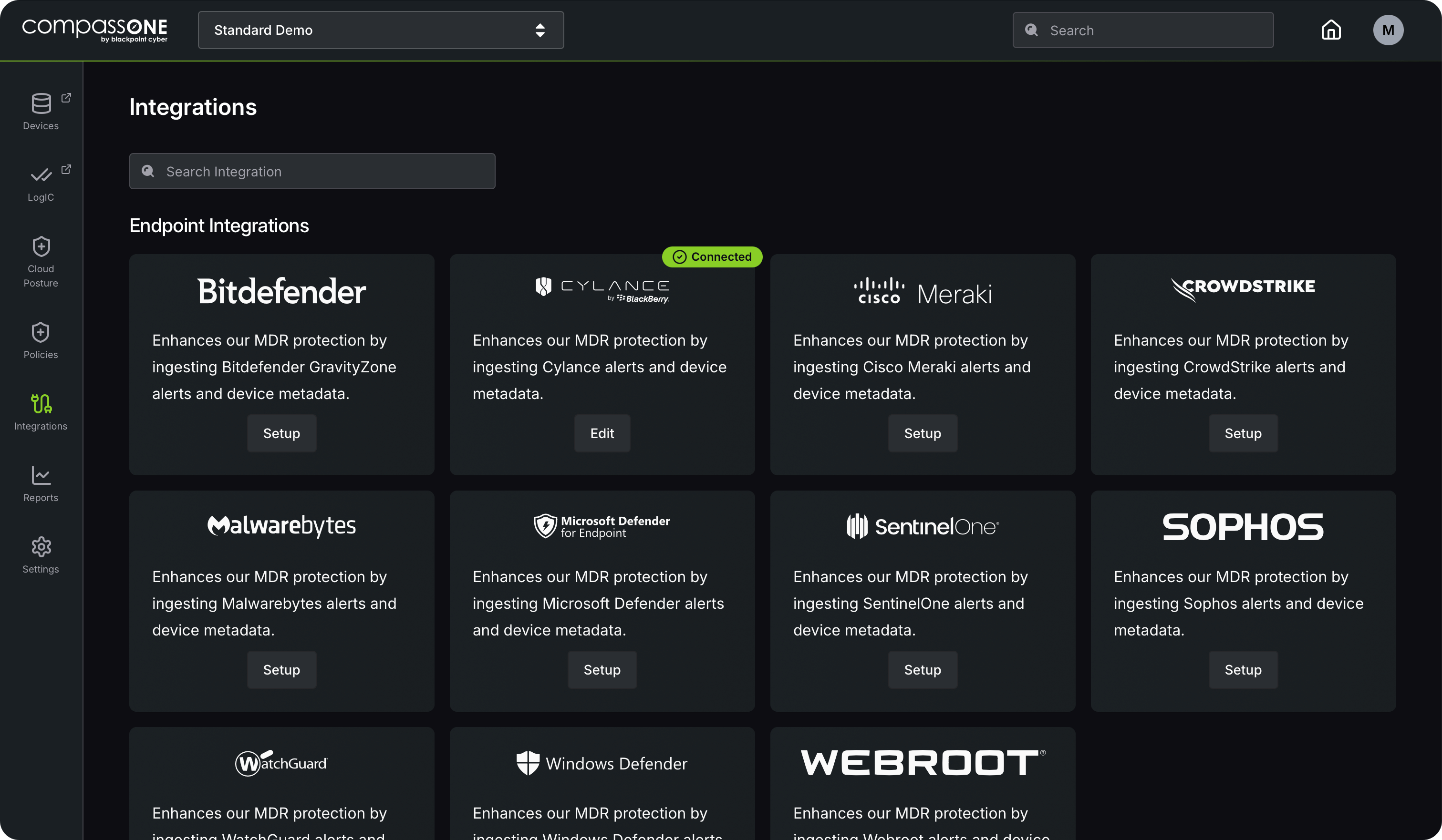Open the Cloud Posture shield icon
The image size is (1442, 840).
pos(41,246)
